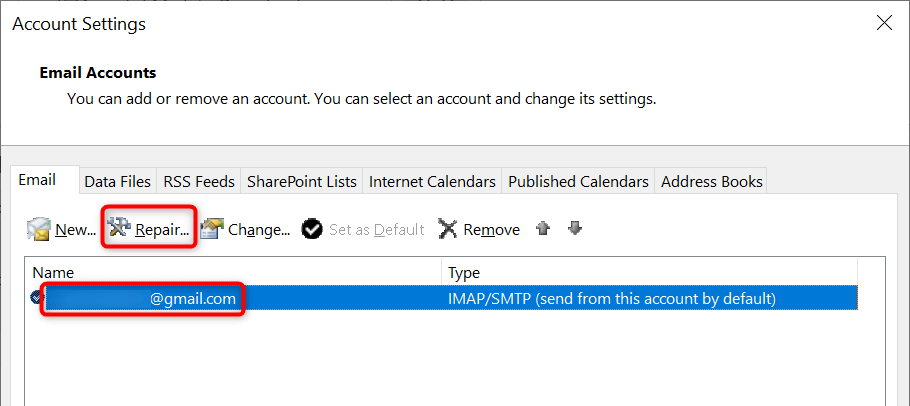The image size is (910, 406).
Task: Show the Address Books tab
Action: coord(711,181)
